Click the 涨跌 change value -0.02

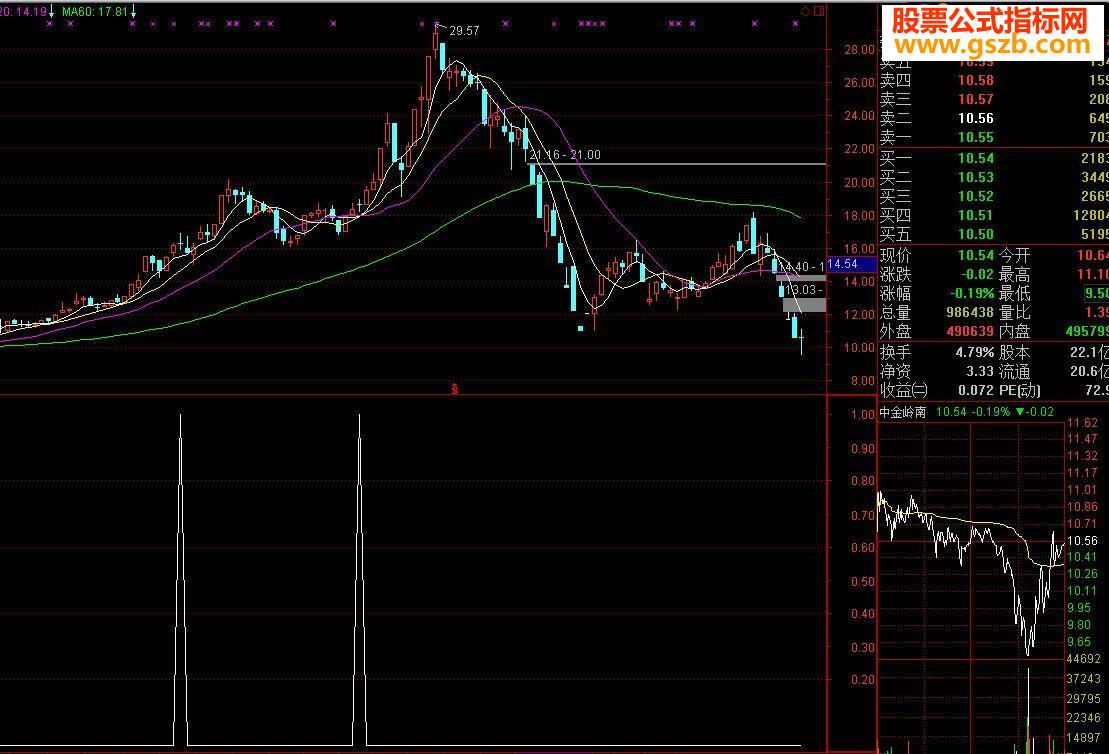pyautogui.click(x=977, y=274)
